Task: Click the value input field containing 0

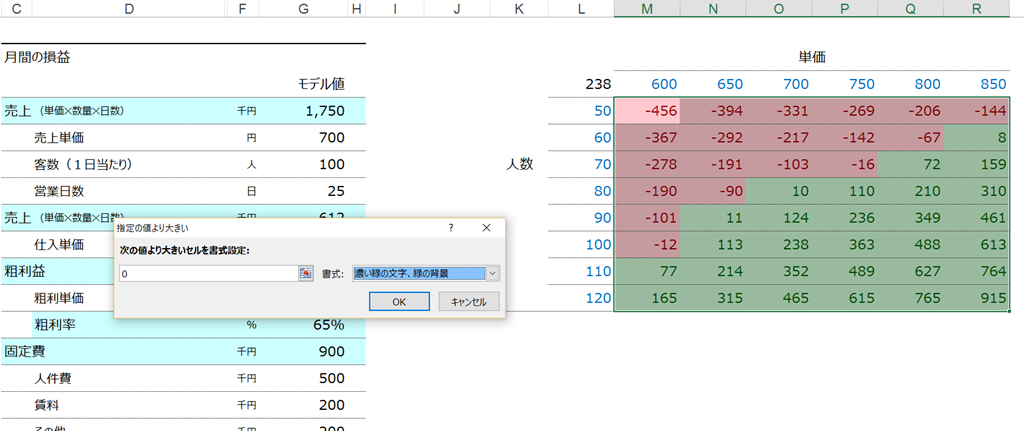Action: [209, 274]
